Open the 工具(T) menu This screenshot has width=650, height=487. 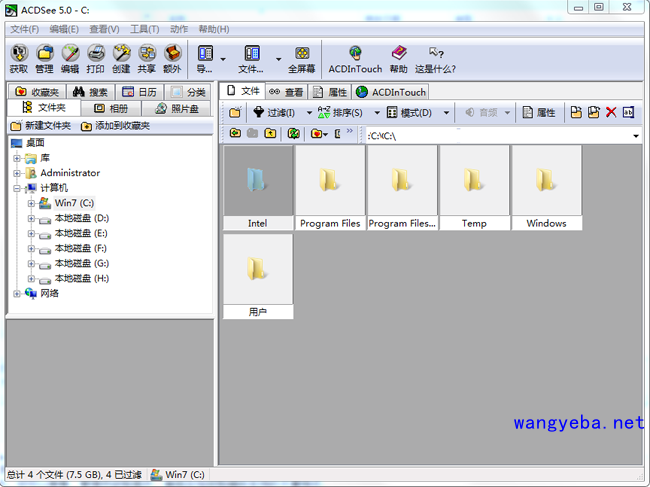coord(144,30)
